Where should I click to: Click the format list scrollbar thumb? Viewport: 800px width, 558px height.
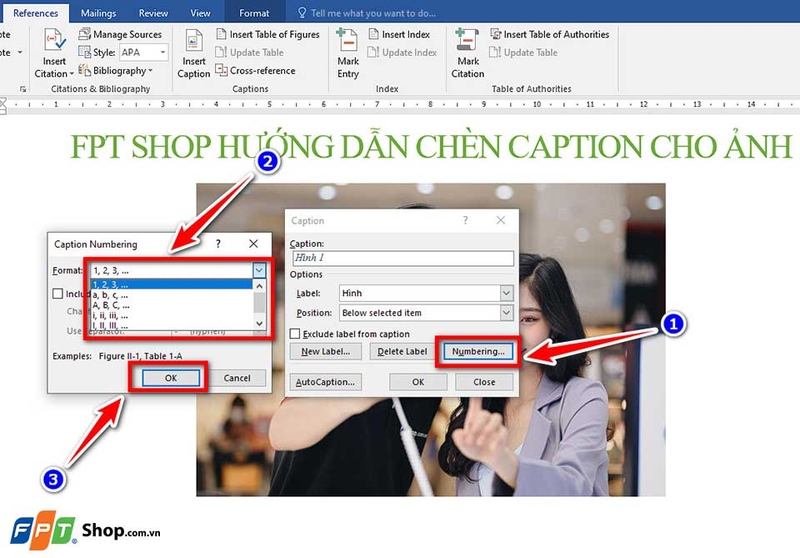[x=259, y=302]
